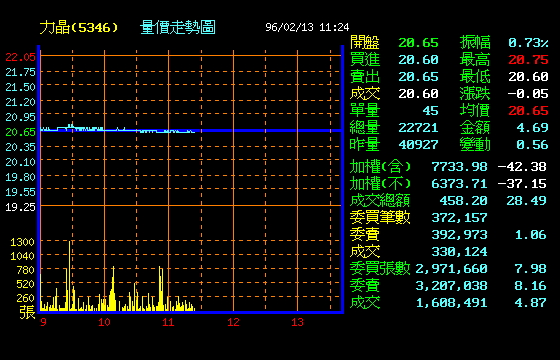Image resolution: width=560 pixels, height=360 pixels.
Task: Click the 變動 value 0.56
Action: [x=532, y=145]
